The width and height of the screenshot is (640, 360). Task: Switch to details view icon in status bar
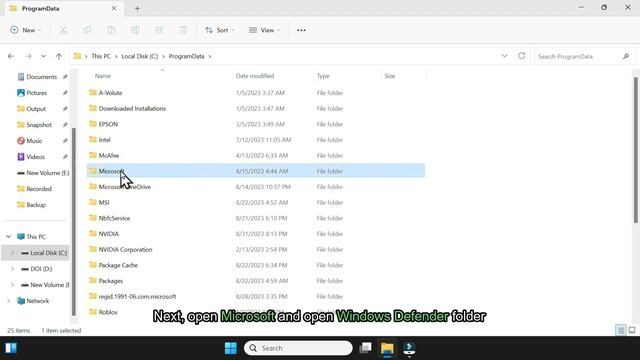621,330
